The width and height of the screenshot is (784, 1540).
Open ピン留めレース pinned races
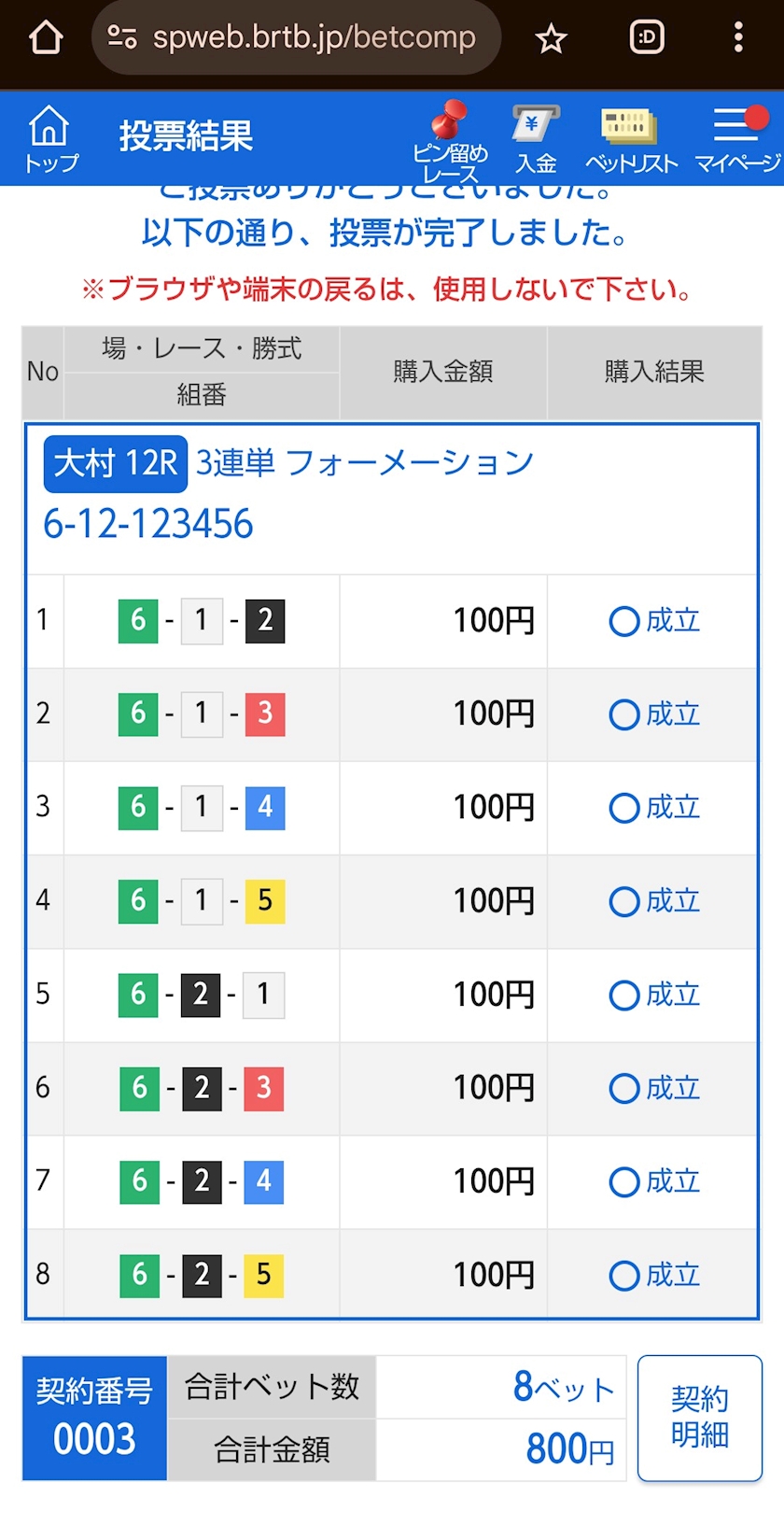450,142
